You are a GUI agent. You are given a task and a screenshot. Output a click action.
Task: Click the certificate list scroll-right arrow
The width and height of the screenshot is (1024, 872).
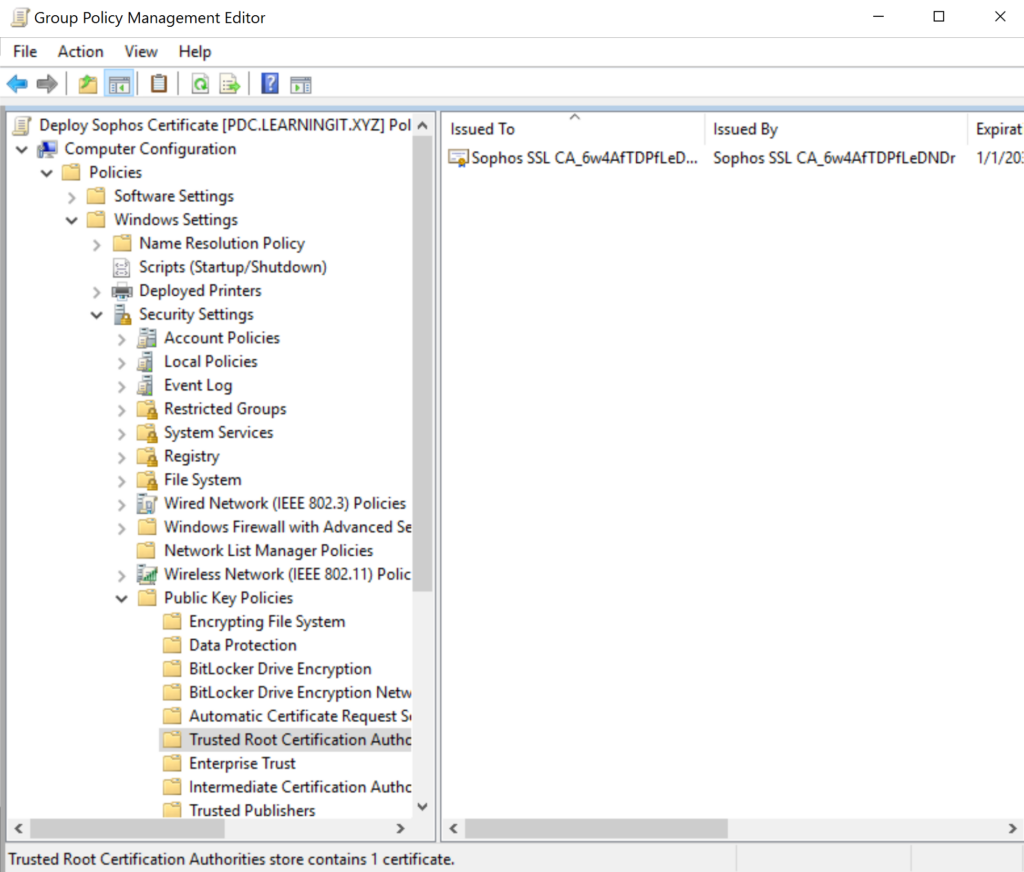coord(1012,828)
